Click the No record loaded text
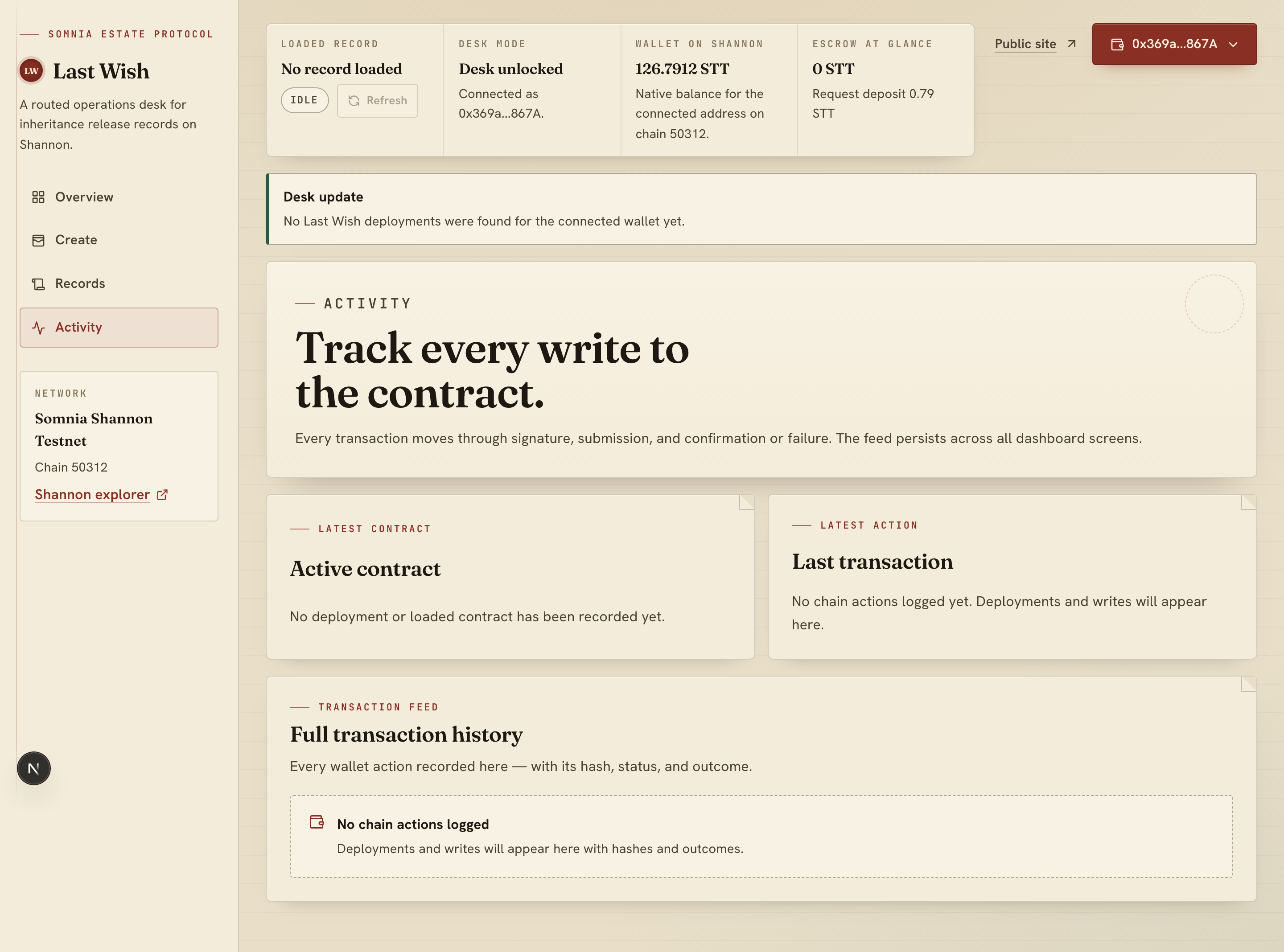 [341, 69]
